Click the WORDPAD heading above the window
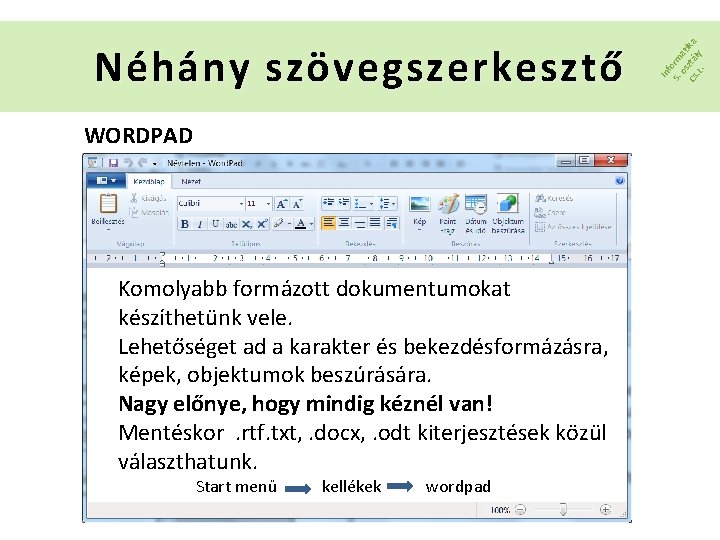This screenshot has width=720, height=540. click(x=138, y=135)
